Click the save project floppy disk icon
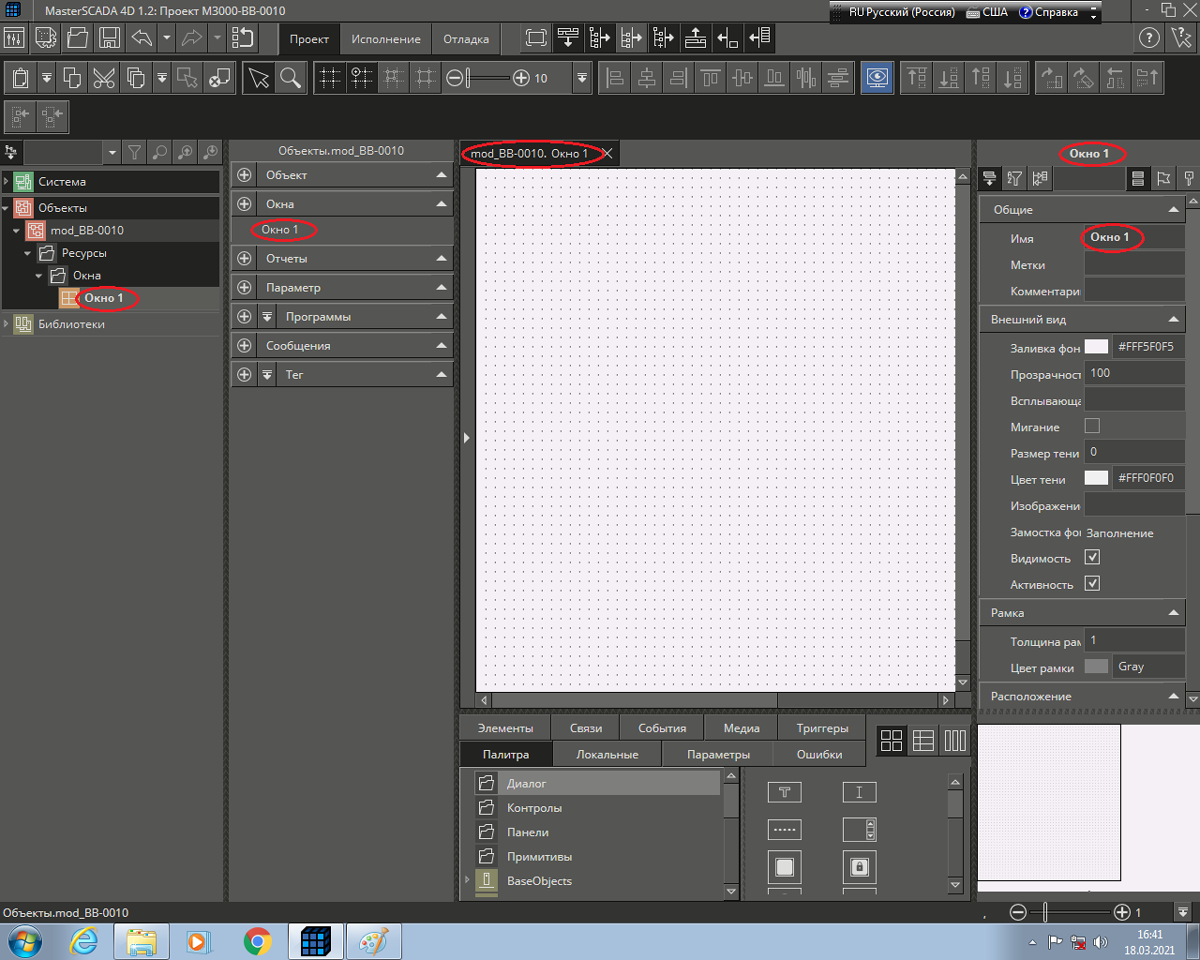 tap(109, 39)
